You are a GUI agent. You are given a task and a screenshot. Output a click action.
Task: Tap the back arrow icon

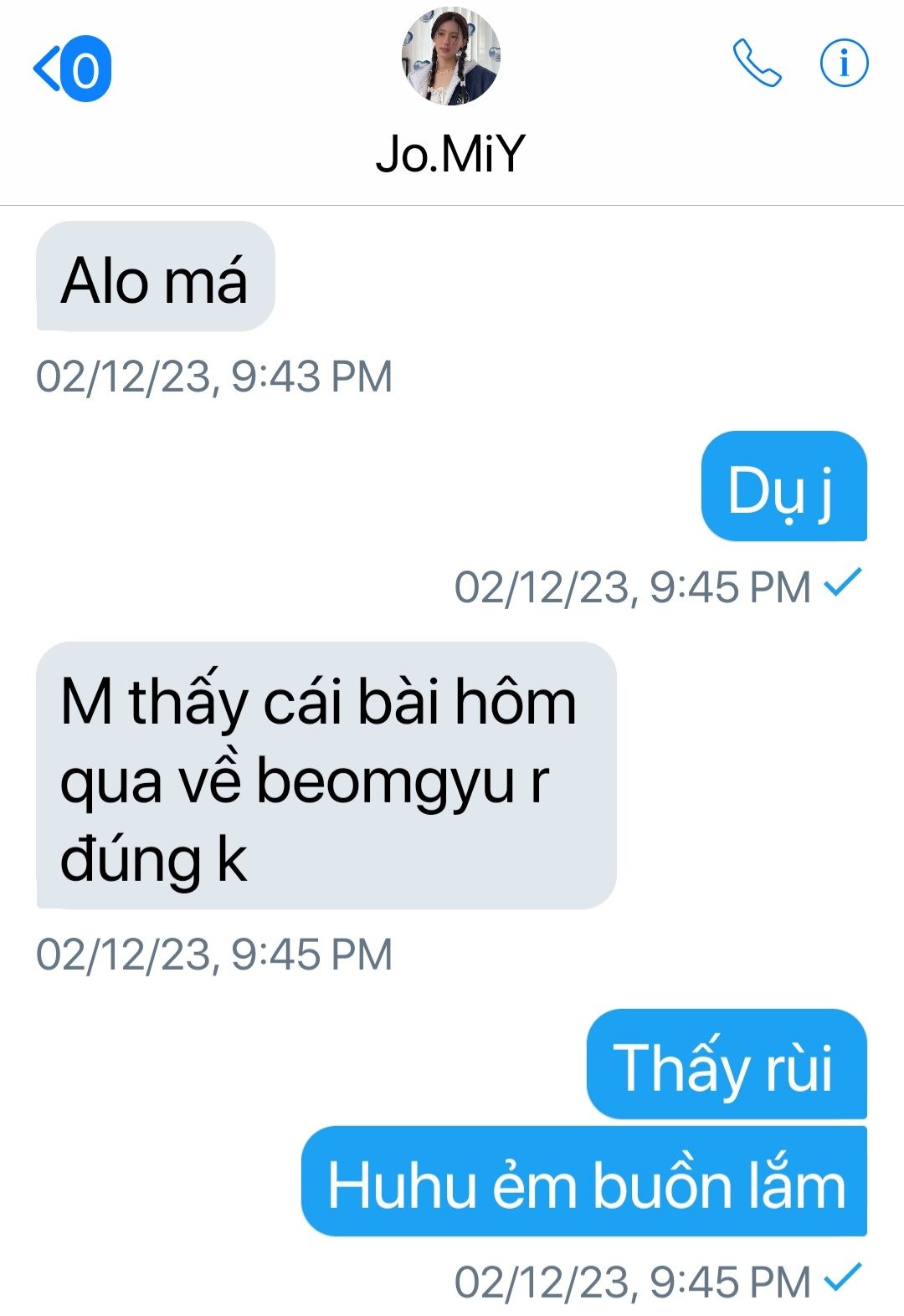click(46, 69)
